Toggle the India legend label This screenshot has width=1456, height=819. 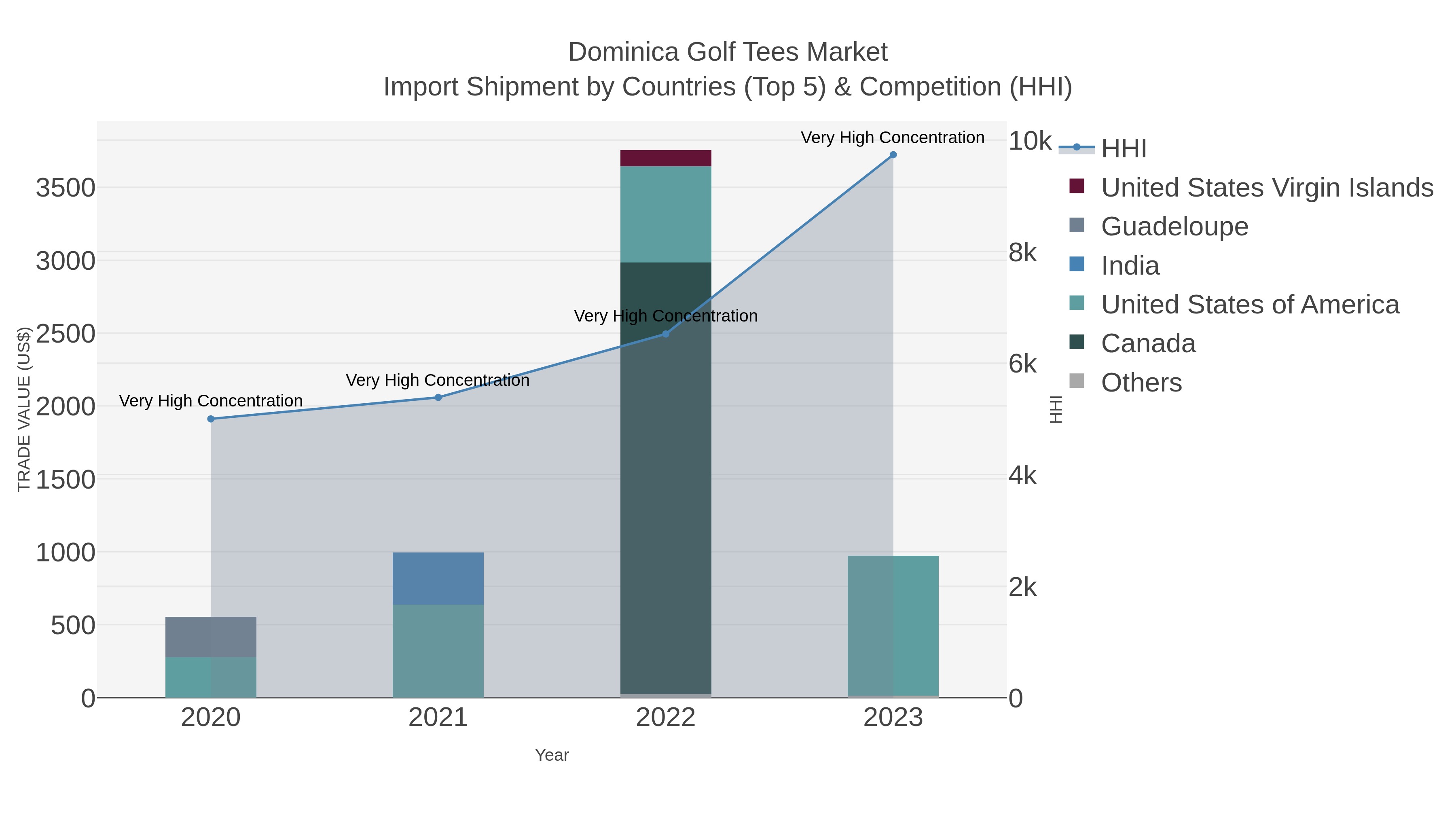pos(1130,266)
